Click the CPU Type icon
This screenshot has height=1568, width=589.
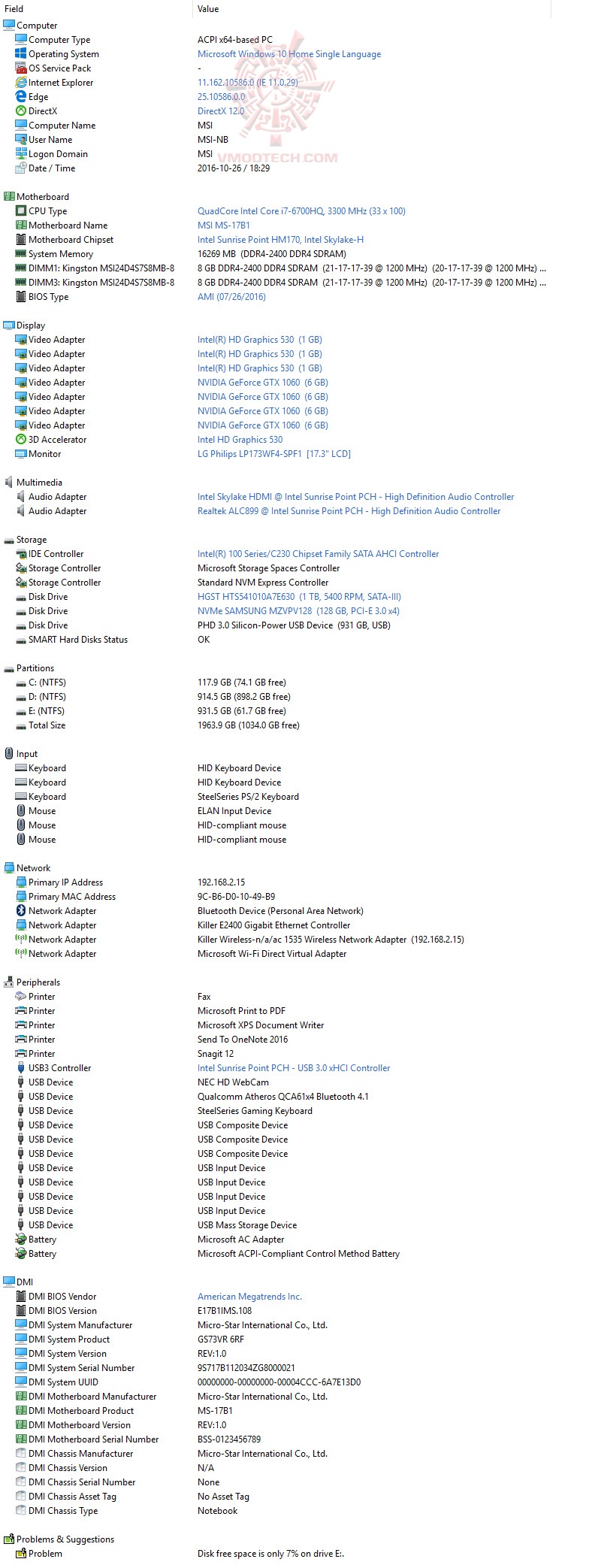[x=21, y=210]
